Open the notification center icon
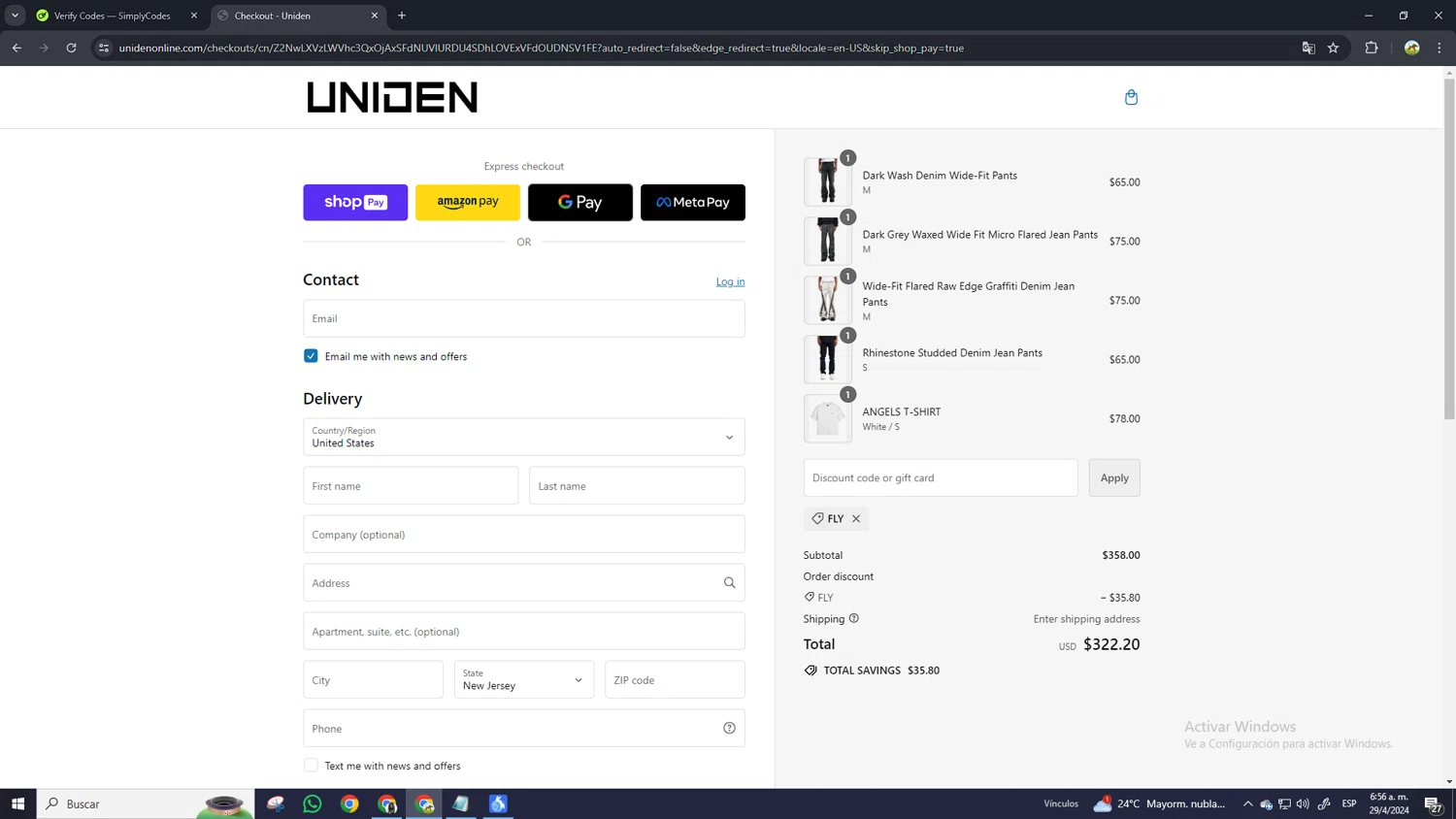This screenshot has width=1456, height=819. pos(1433,803)
